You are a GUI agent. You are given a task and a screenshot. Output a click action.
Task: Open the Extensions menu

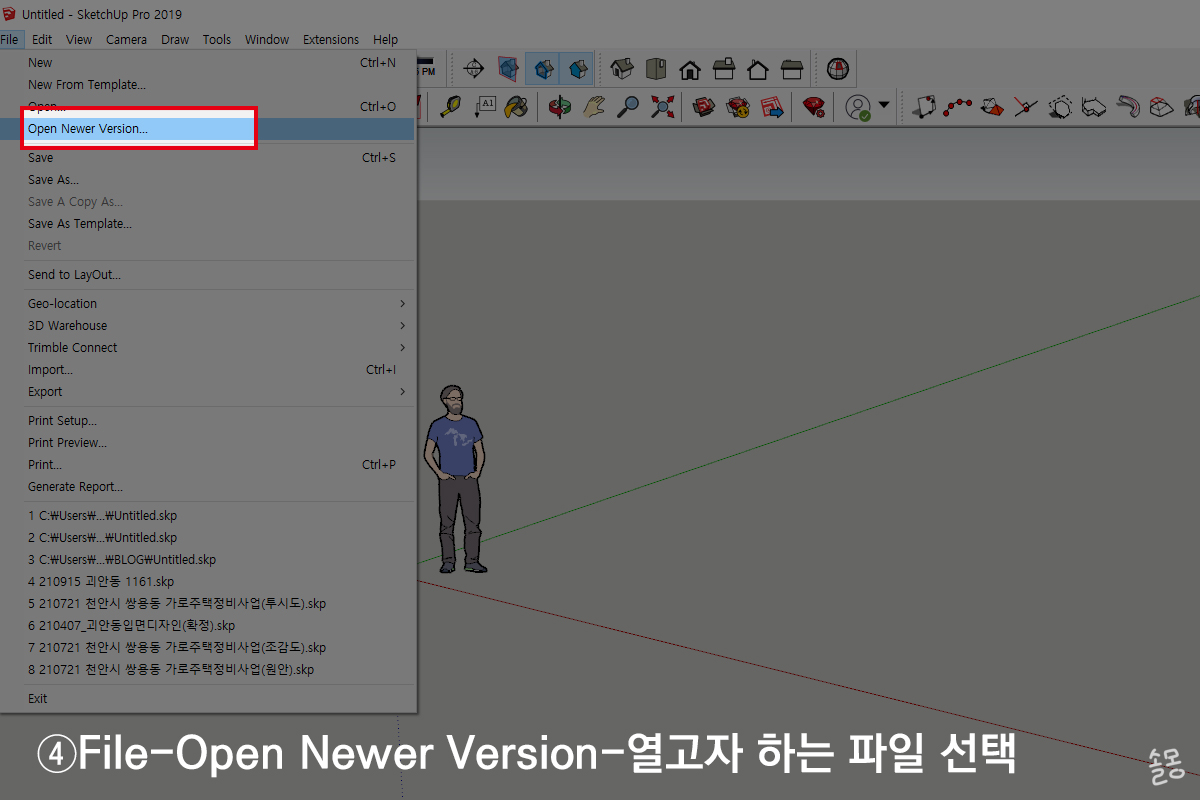click(x=331, y=39)
